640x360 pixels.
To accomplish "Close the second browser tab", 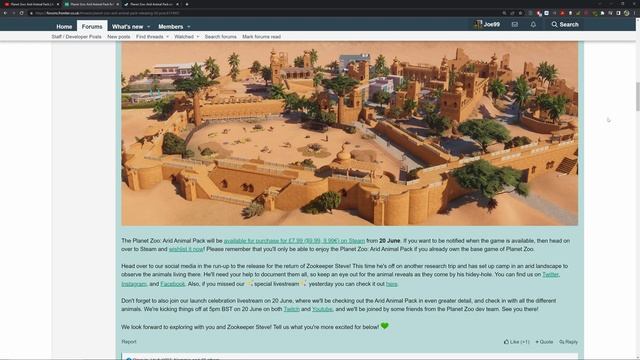I will click(x=118, y=4).
